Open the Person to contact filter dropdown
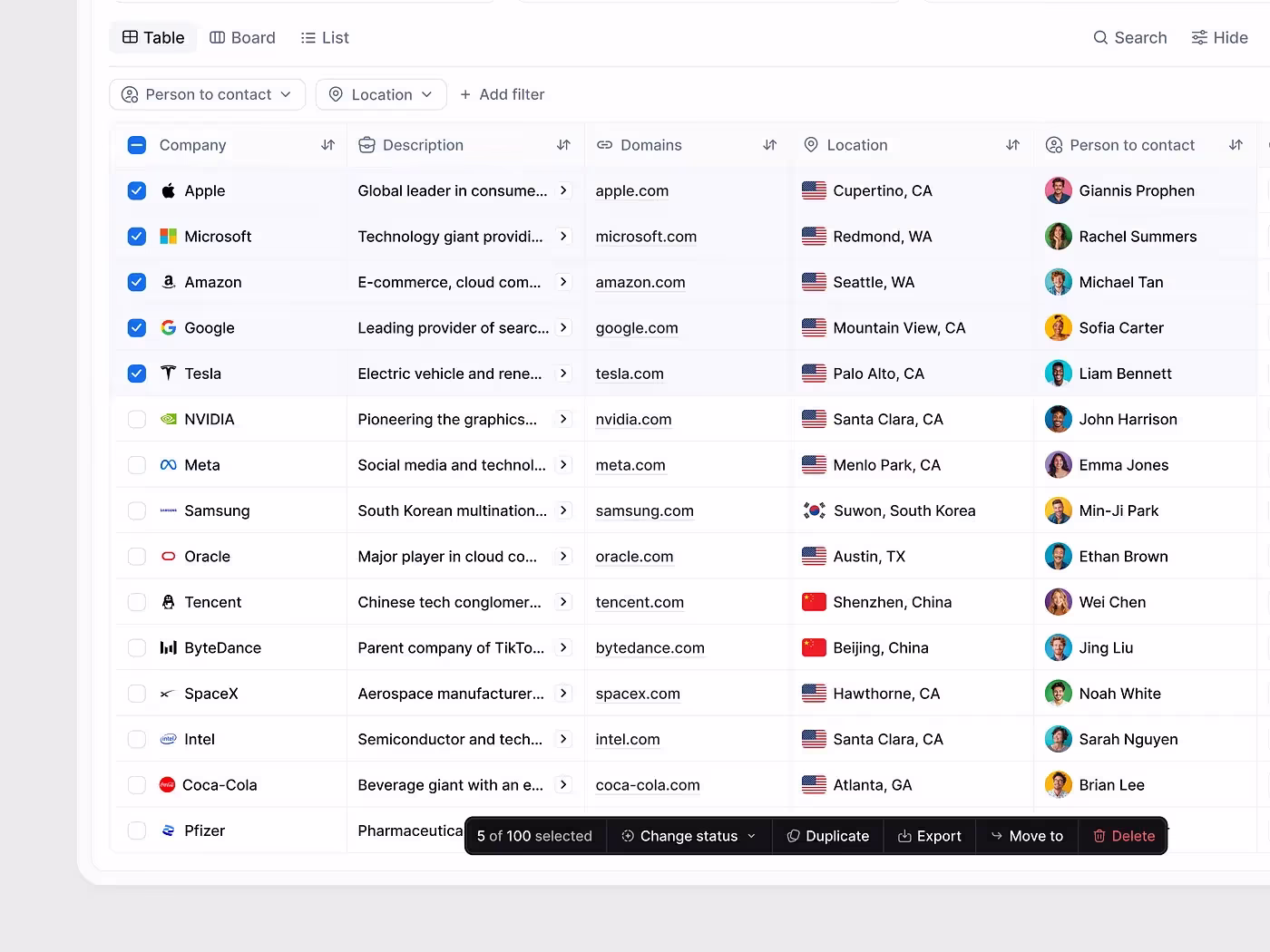This screenshot has width=1270, height=952. (x=207, y=94)
